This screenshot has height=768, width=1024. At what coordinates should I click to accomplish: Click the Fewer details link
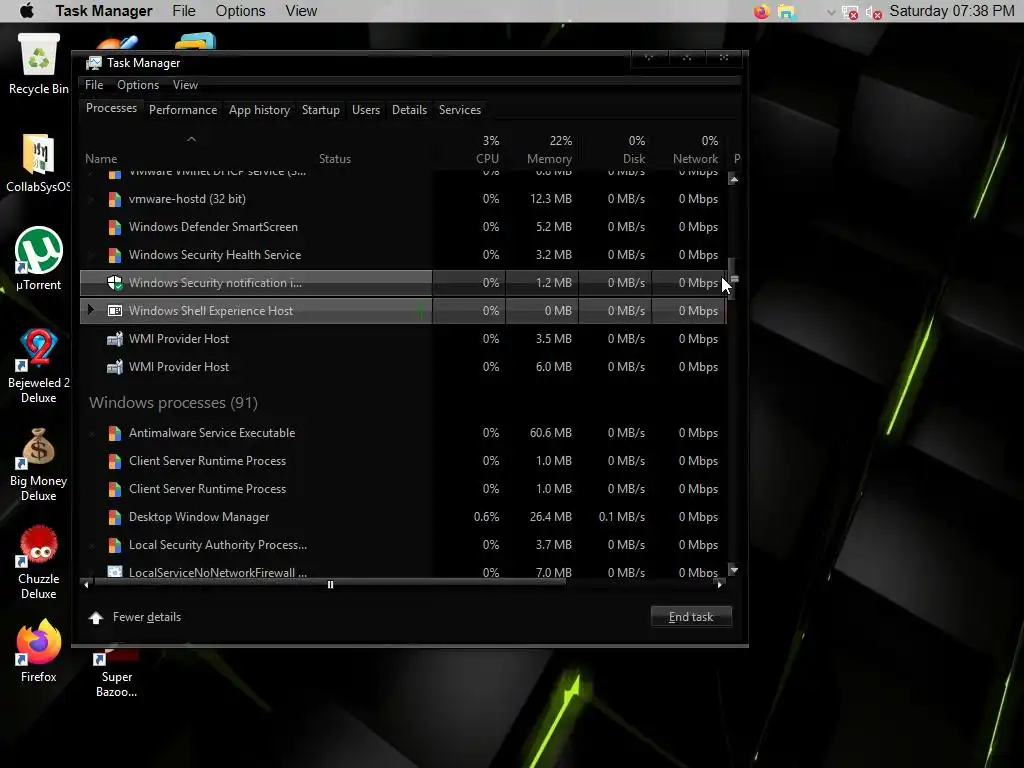(147, 617)
